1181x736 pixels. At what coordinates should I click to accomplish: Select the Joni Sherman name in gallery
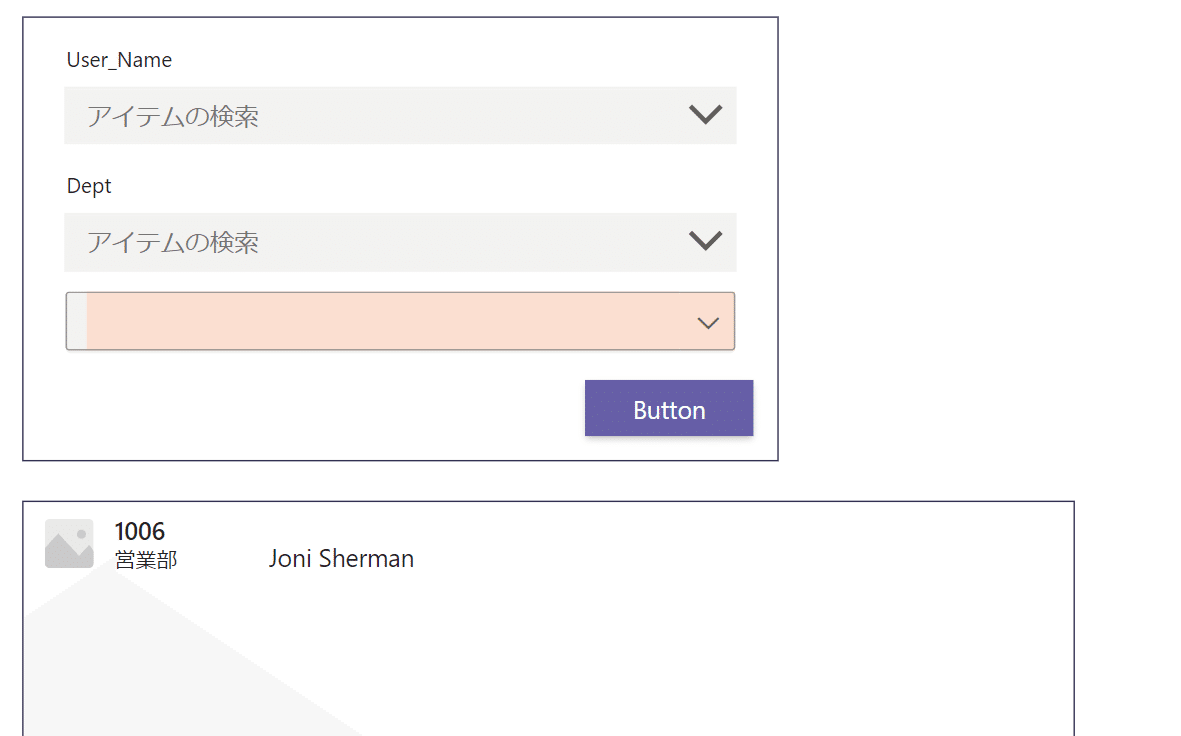click(x=341, y=559)
